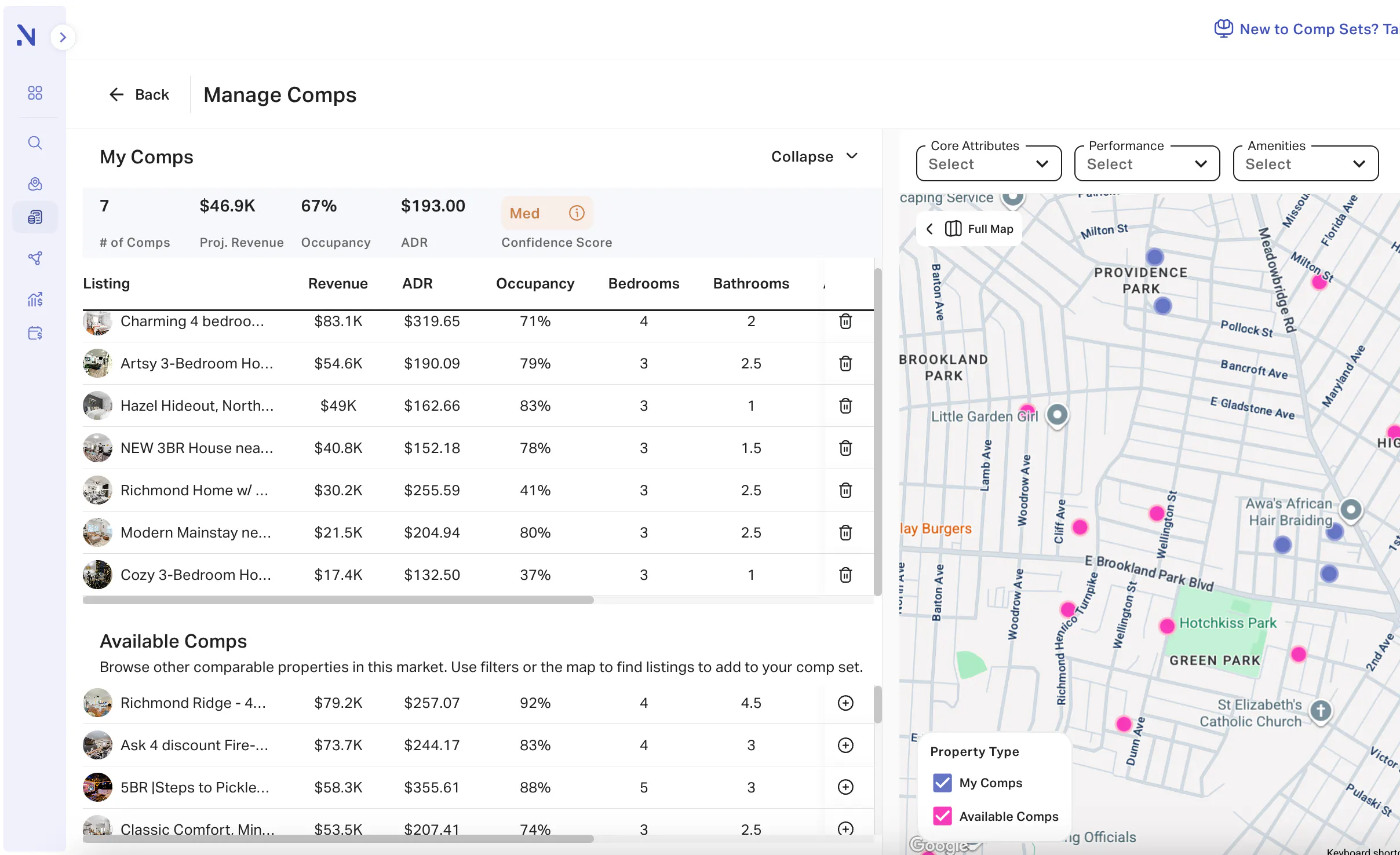Remove Artsy 3-Bedroom Home from comps
The image size is (1400, 855).
point(845,363)
